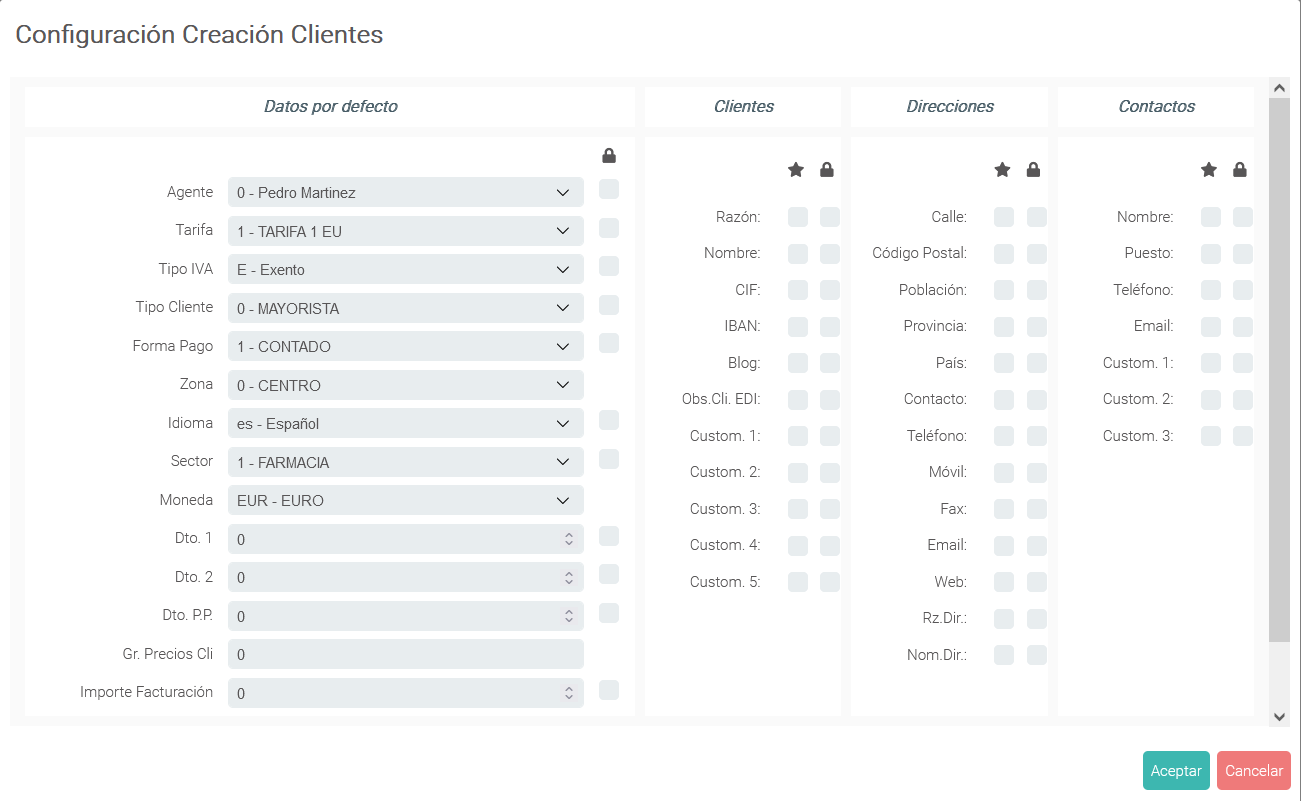Open the Zona dropdown showing CENTRO

click(x=406, y=385)
